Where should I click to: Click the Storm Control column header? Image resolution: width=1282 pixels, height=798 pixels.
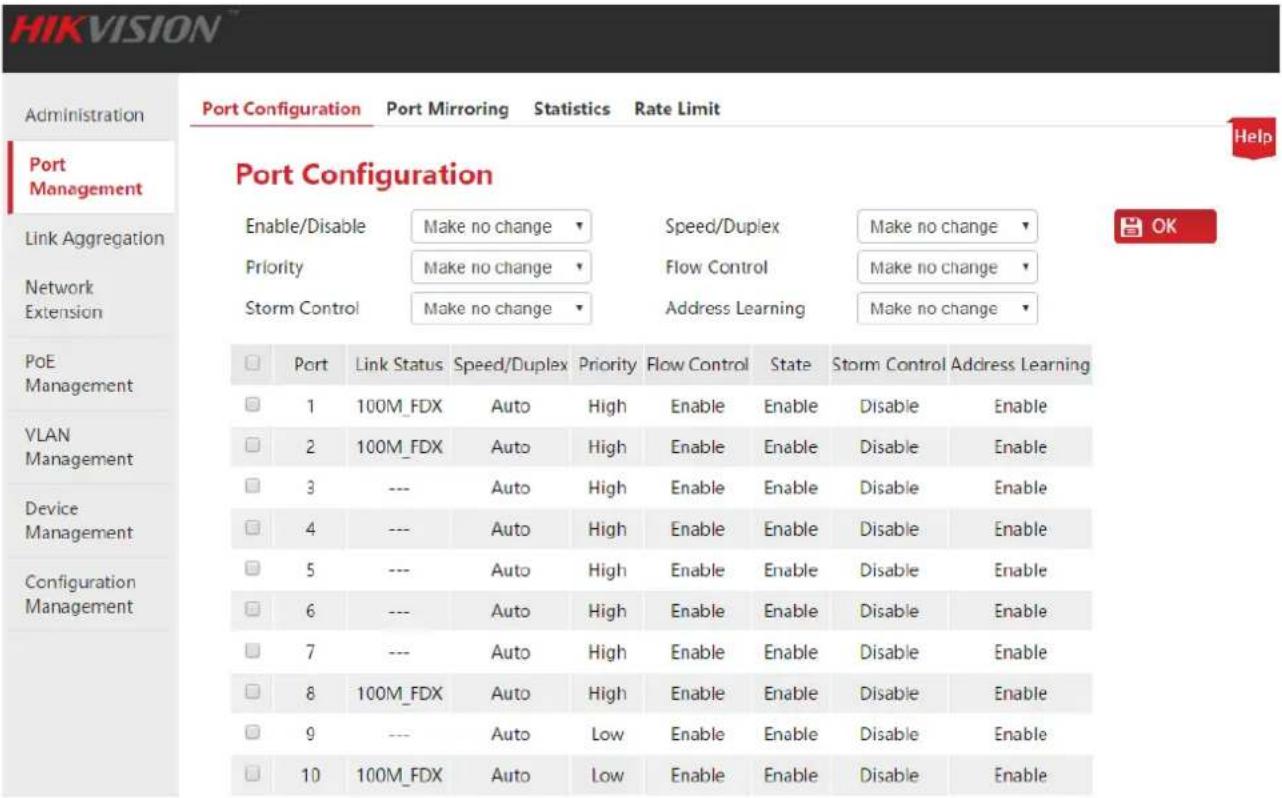(x=889, y=365)
